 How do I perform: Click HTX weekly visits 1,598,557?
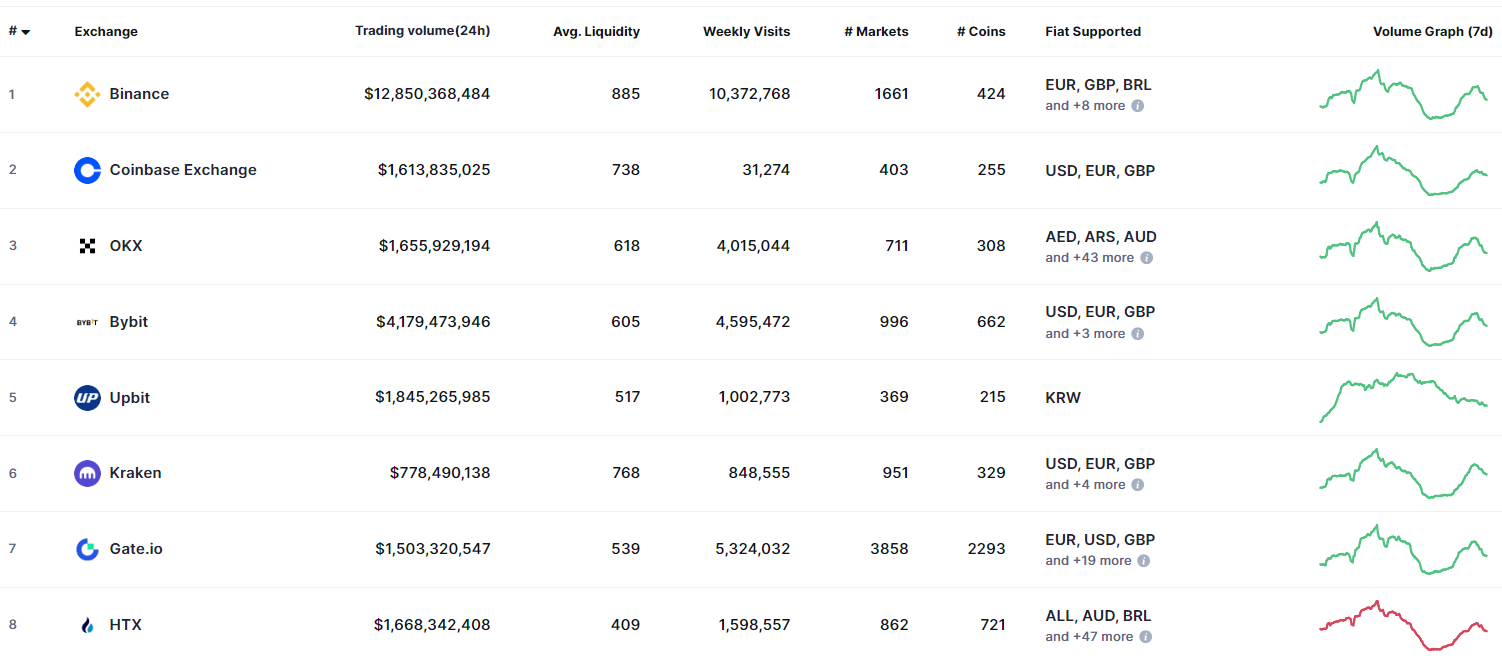[754, 625]
